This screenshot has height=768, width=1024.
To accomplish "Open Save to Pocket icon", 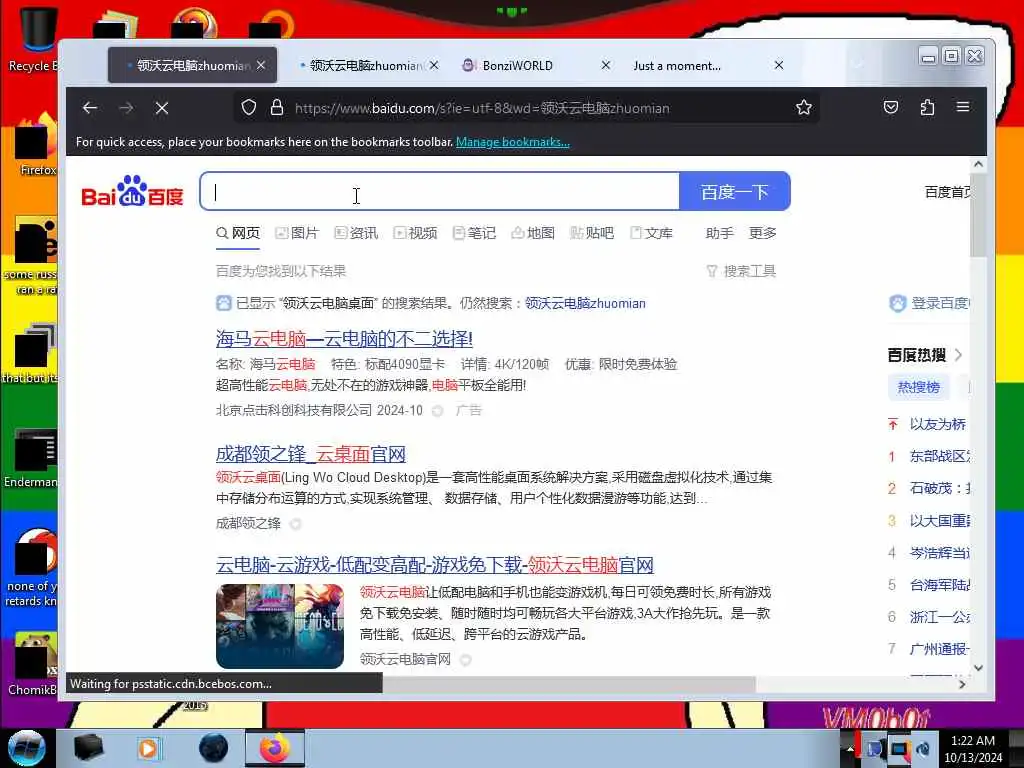I will tap(891, 108).
